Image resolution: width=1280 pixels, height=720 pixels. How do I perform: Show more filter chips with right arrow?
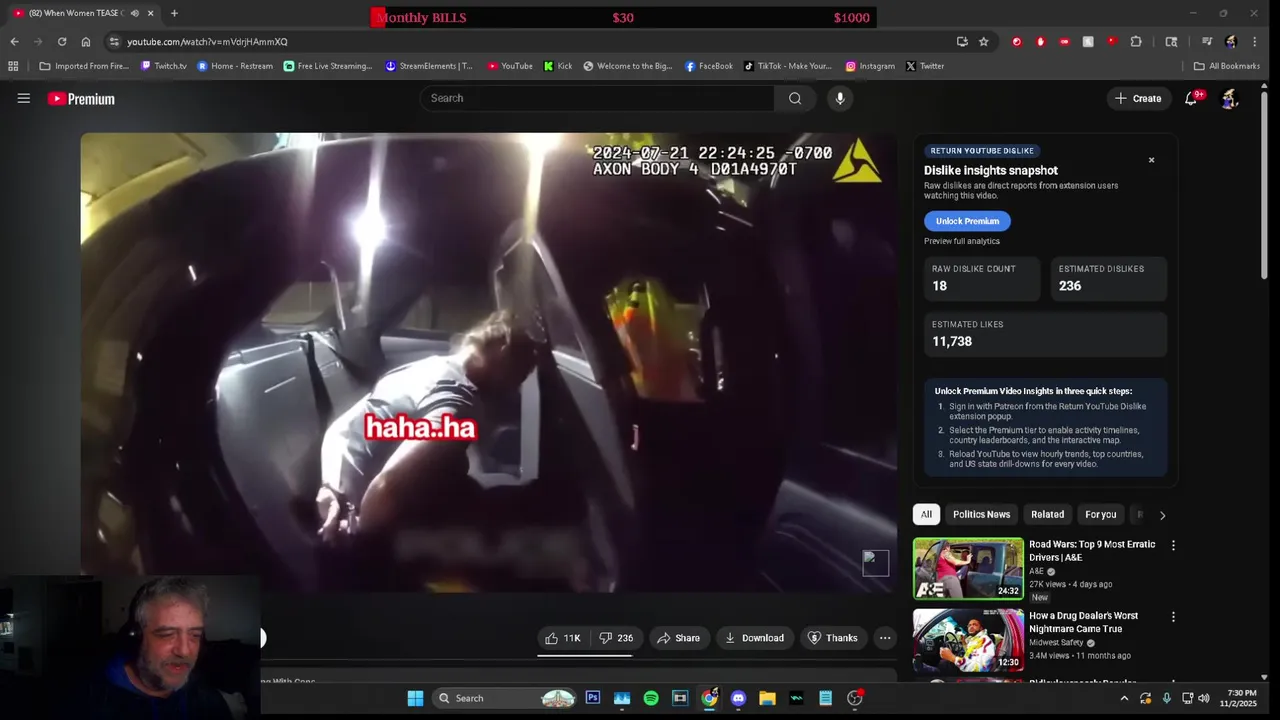(1162, 515)
